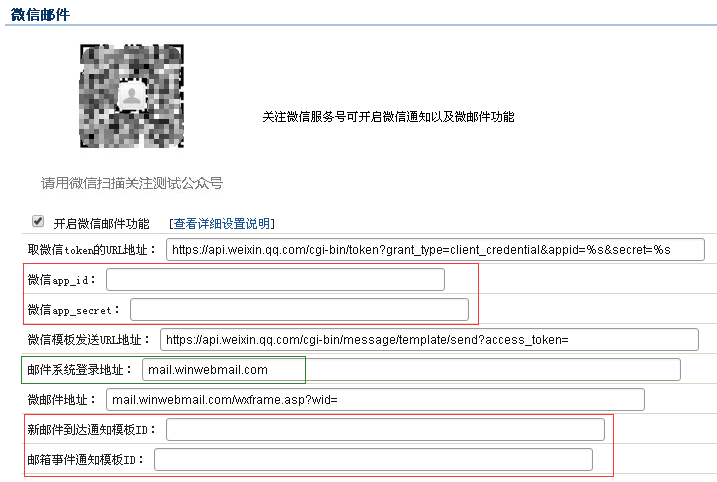Click the WeChat QR code image
The height and width of the screenshot is (482, 717).
tap(132, 96)
